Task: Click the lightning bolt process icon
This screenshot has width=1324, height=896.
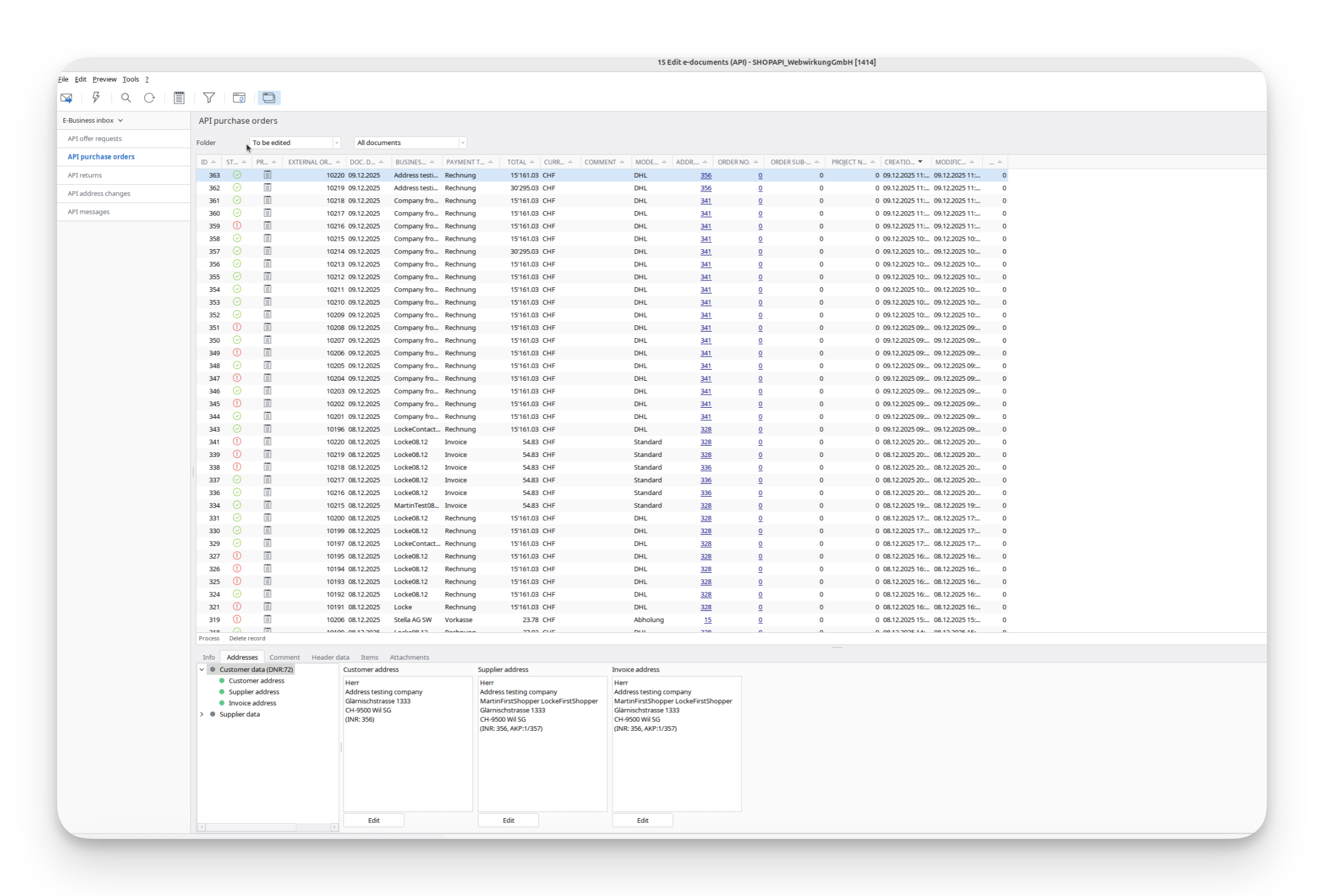Action: point(96,98)
